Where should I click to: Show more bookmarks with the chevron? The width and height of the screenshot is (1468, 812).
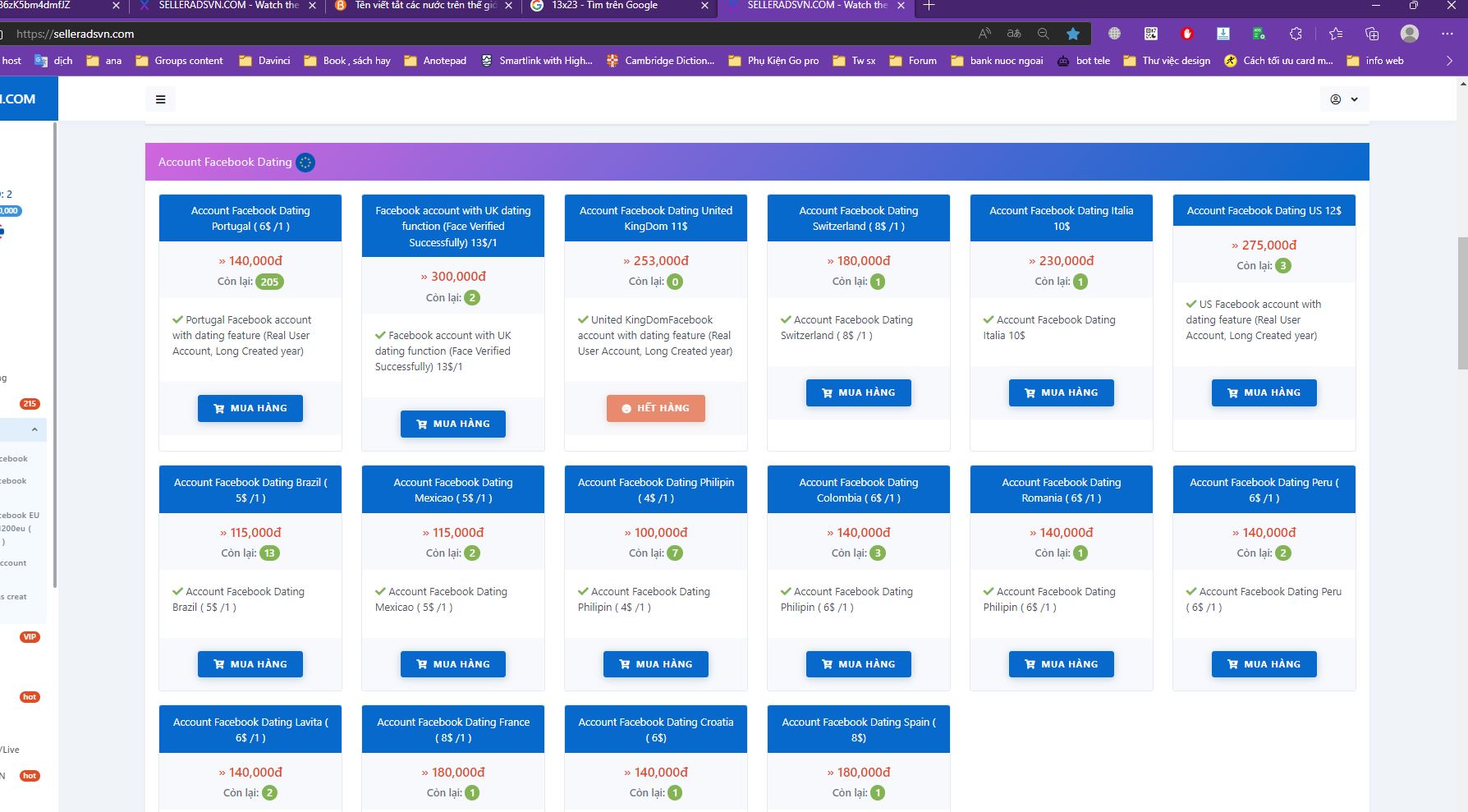(1449, 61)
